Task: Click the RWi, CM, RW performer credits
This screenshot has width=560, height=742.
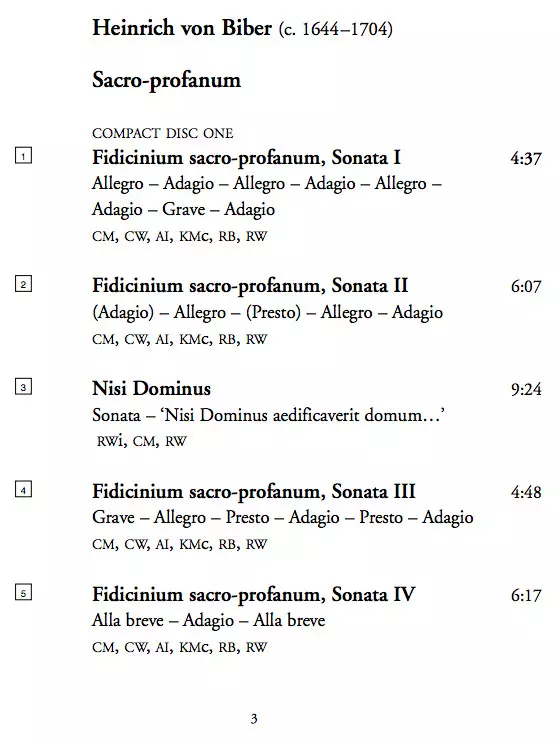Action: pyautogui.click(x=142, y=441)
